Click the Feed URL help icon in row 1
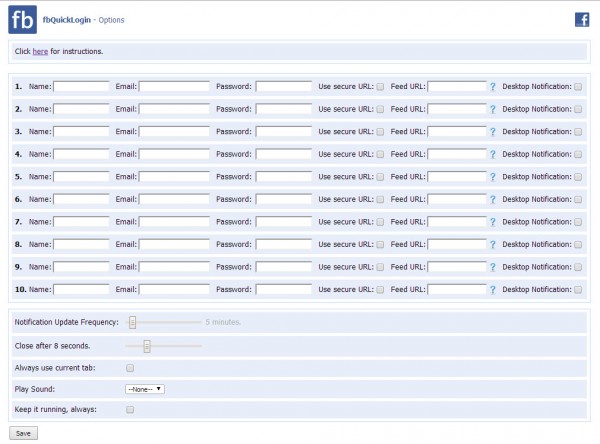This screenshot has width=600, height=444. click(493, 87)
